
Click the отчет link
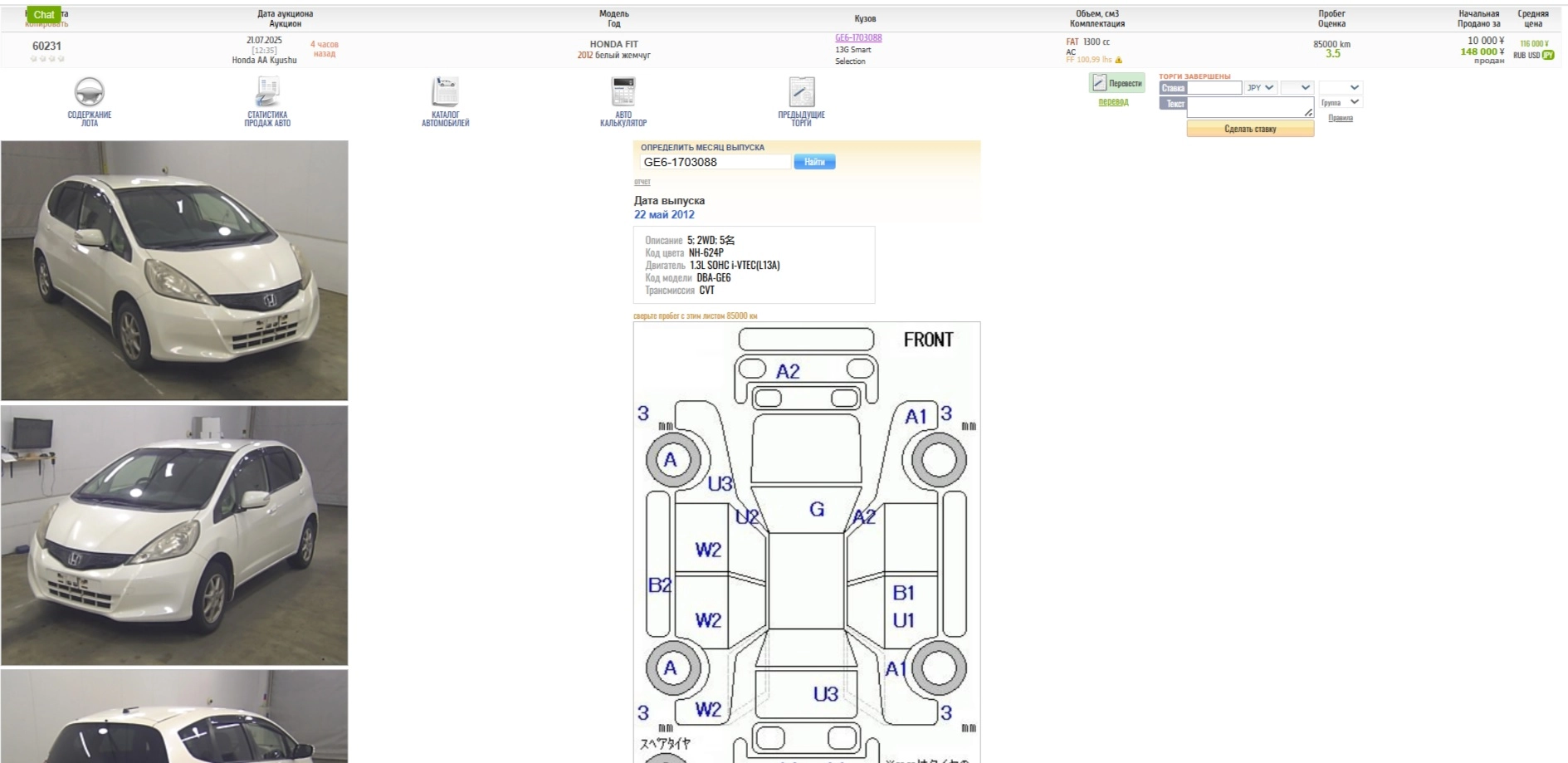(x=642, y=182)
